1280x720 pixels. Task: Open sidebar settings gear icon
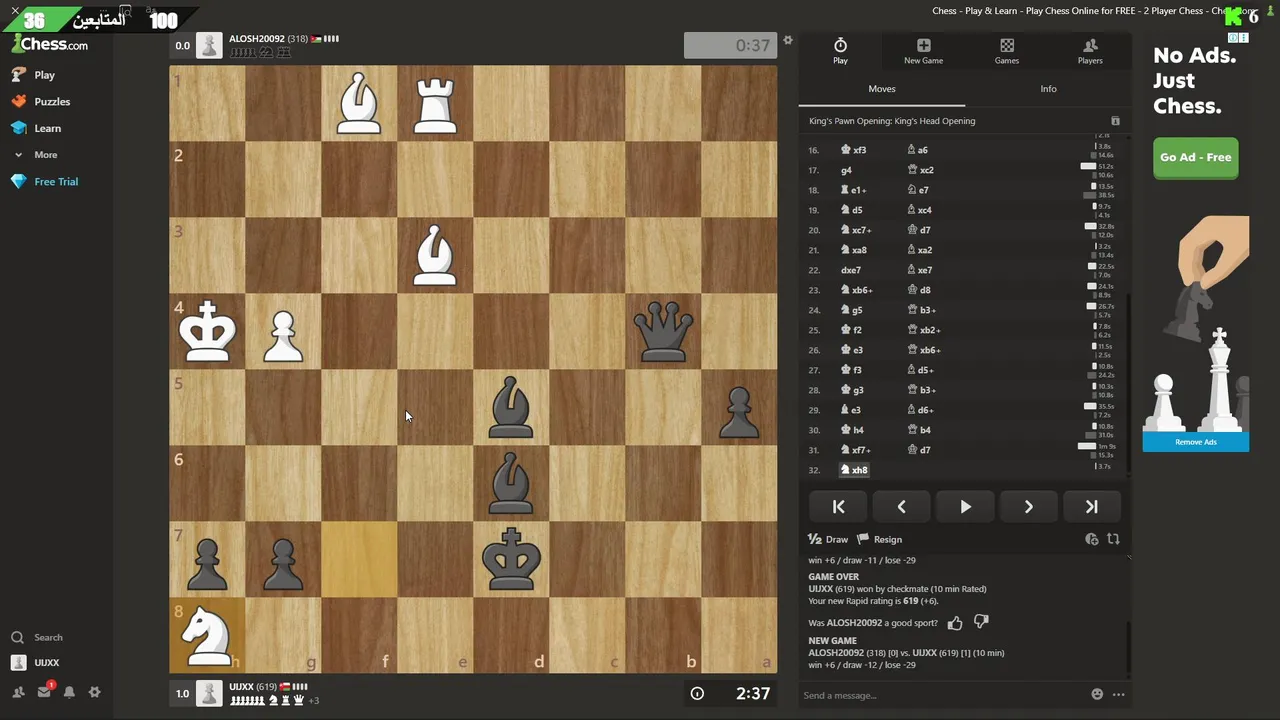95,692
